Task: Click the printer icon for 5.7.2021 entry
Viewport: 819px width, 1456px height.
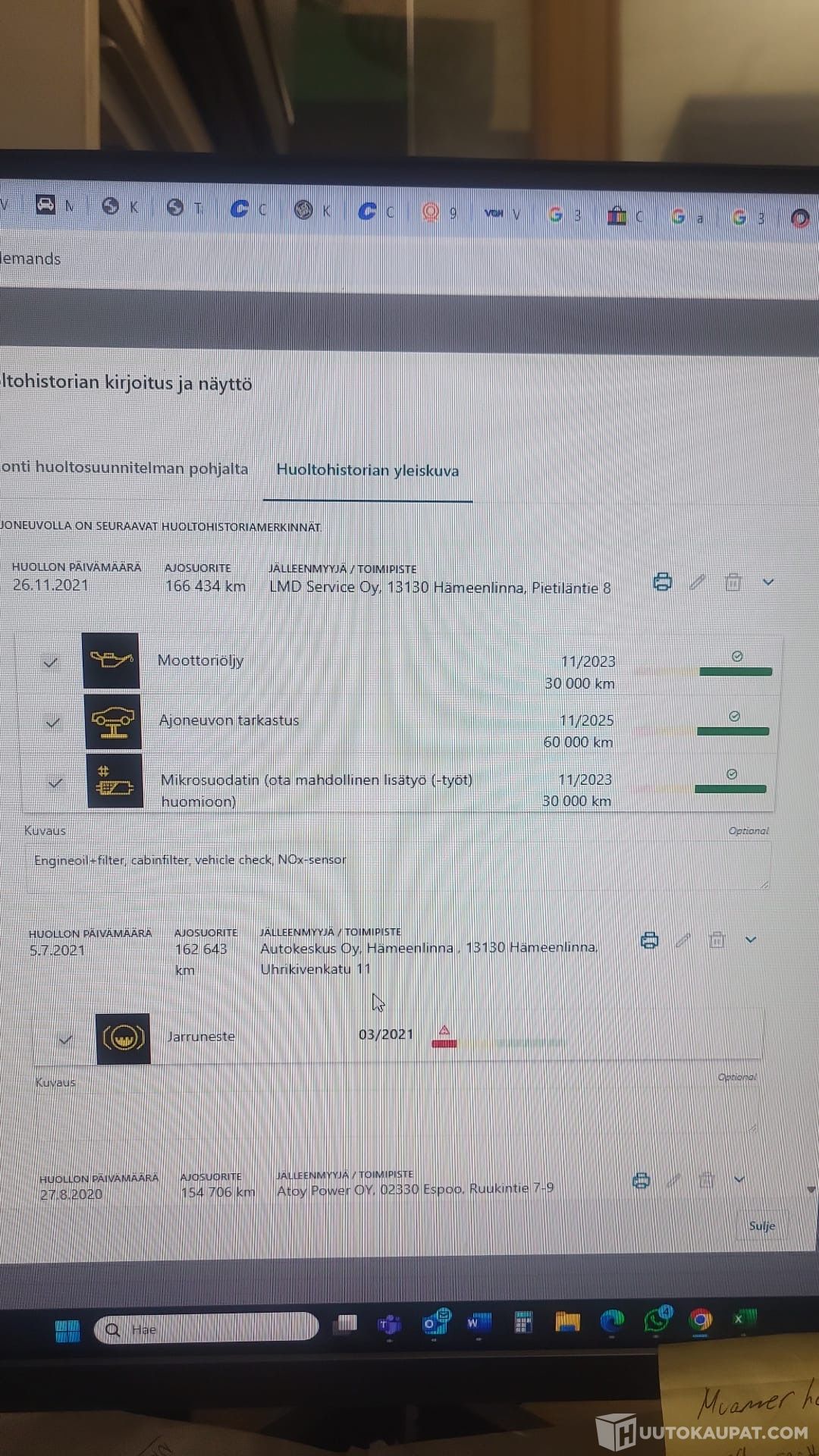Action: coord(649,940)
